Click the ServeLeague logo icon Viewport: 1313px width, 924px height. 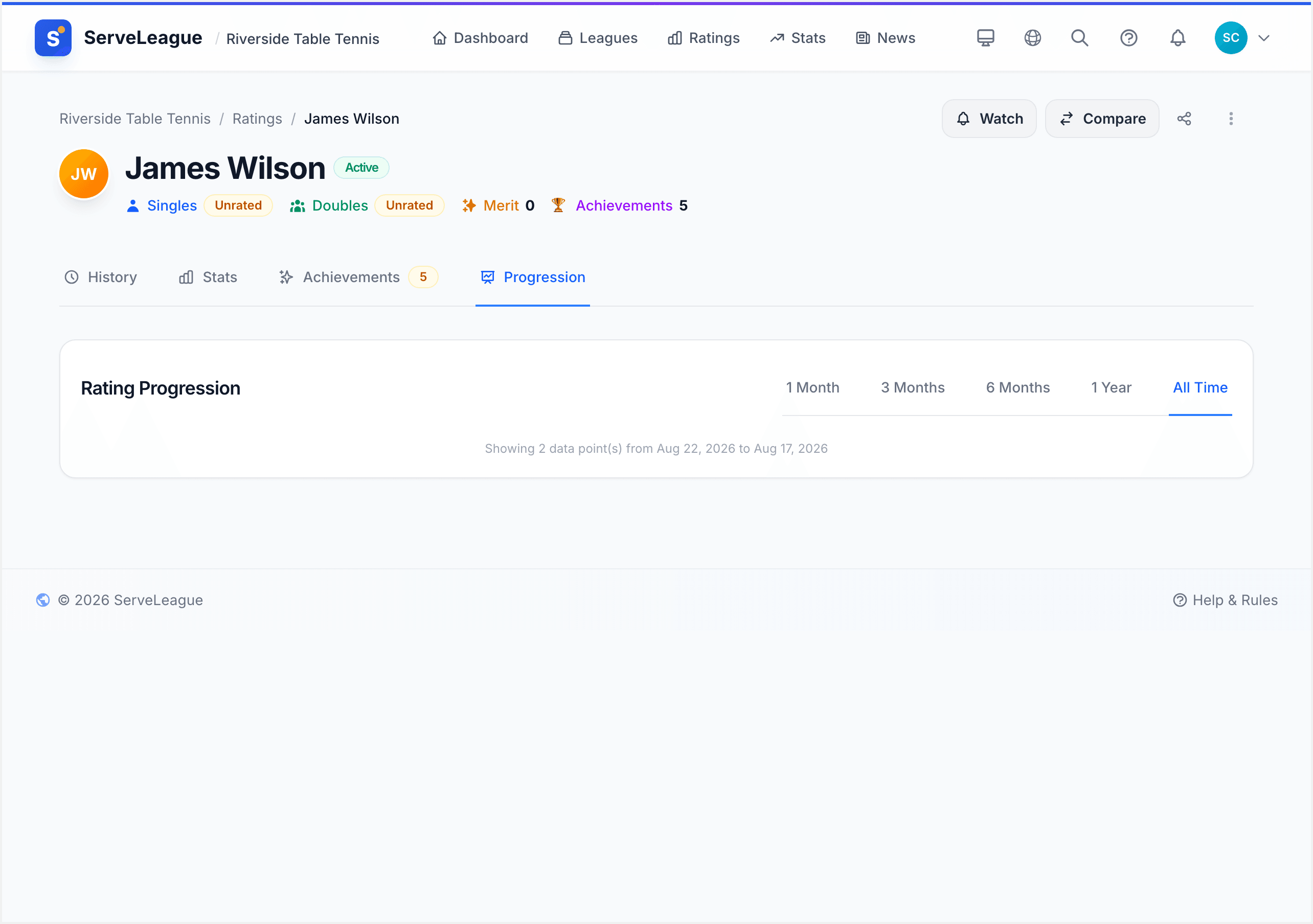[x=53, y=38]
